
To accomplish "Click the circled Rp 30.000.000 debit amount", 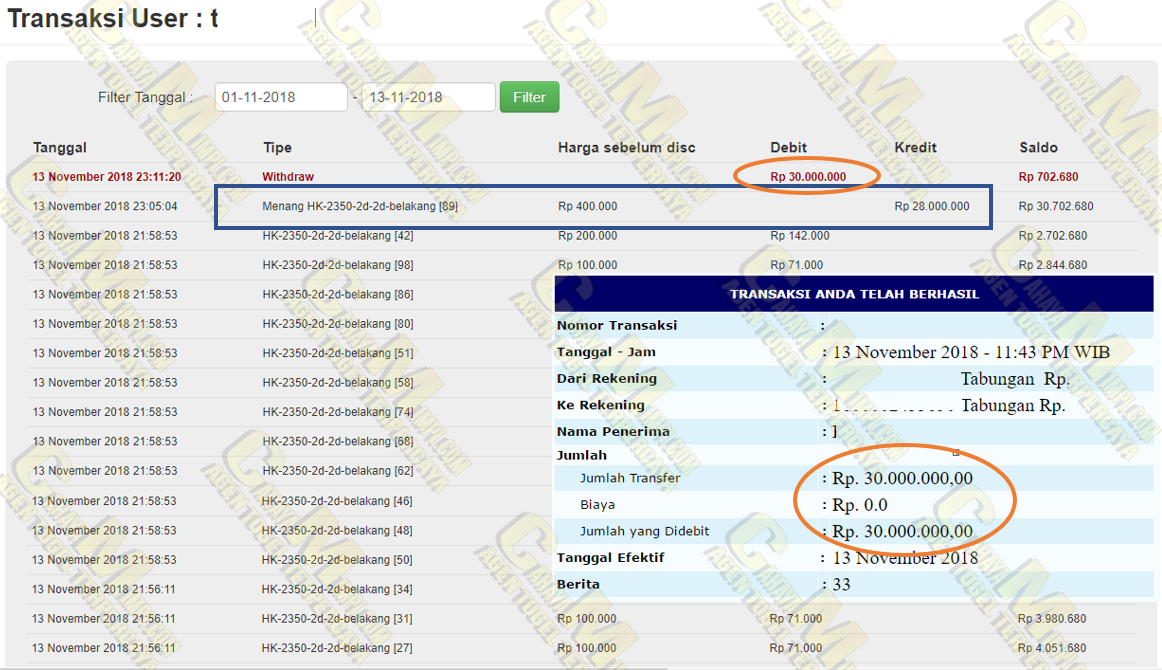I will [x=808, y=177].
